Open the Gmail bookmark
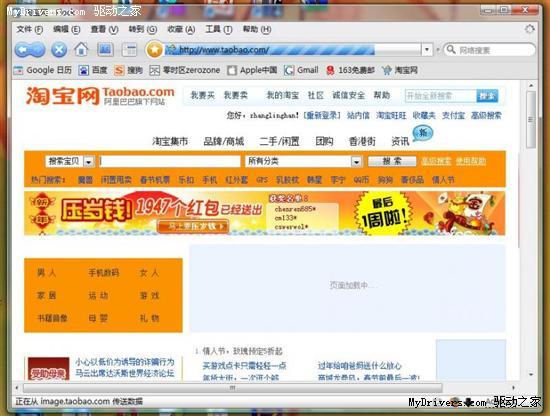 point(301,70)
